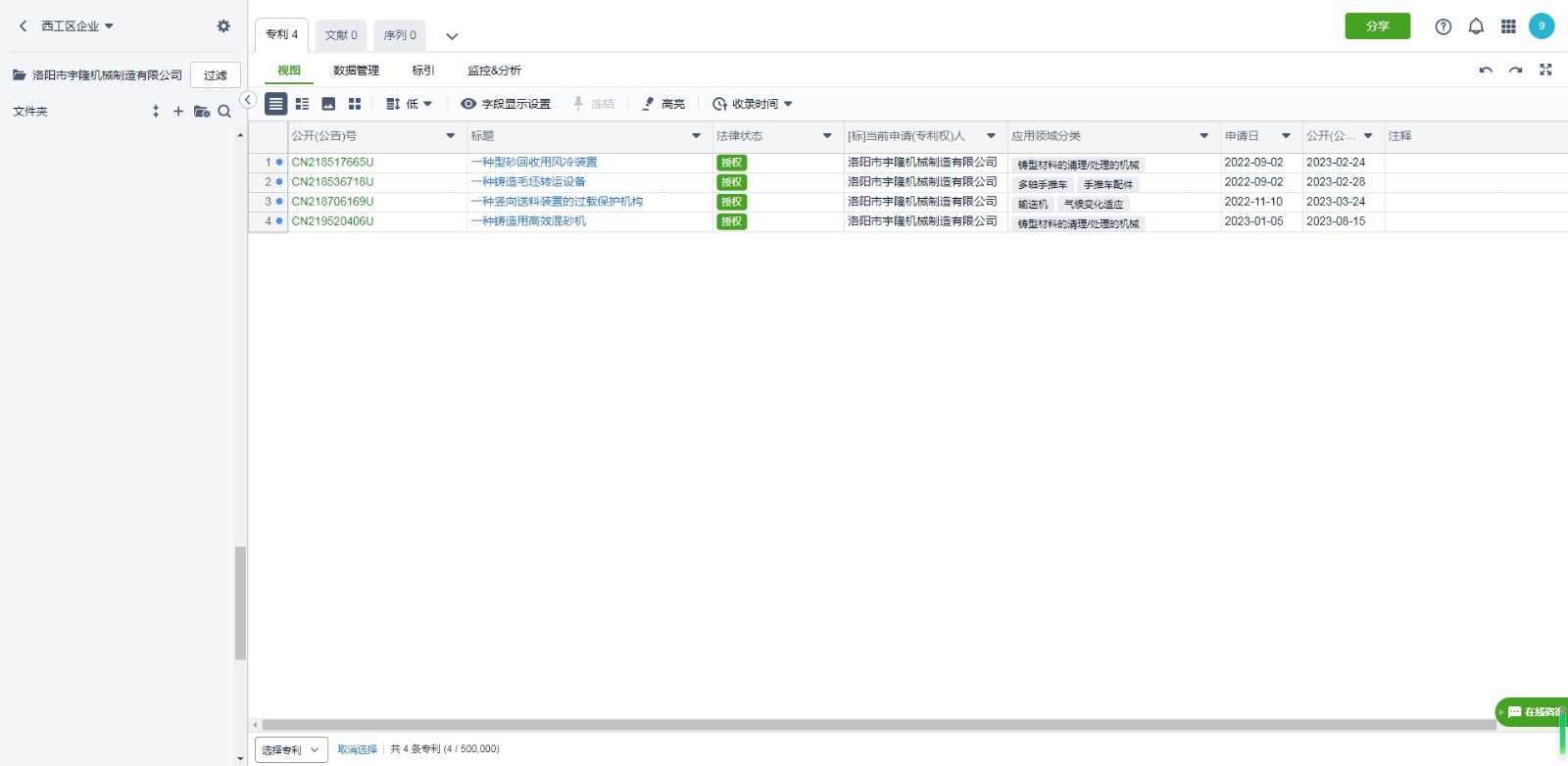Open the 公开(公告)号 column dropdown
This screenshot has width=1568, height=766.
click(451, 136)
